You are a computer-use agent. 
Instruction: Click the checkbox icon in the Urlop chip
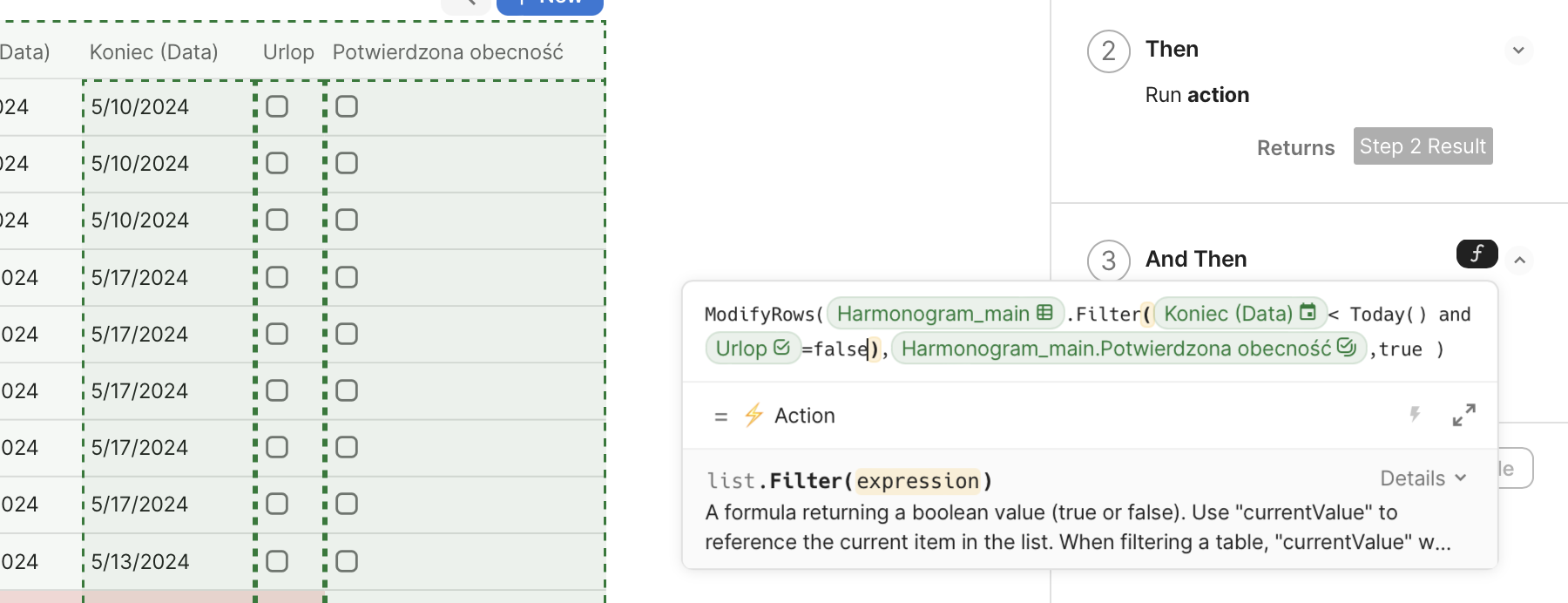coord(781,348)
